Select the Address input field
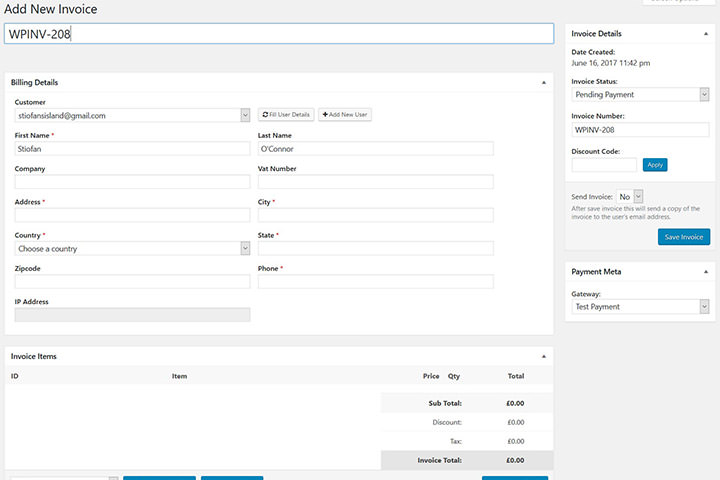This screenshot has width=720, height=480. tap(132, 215)
